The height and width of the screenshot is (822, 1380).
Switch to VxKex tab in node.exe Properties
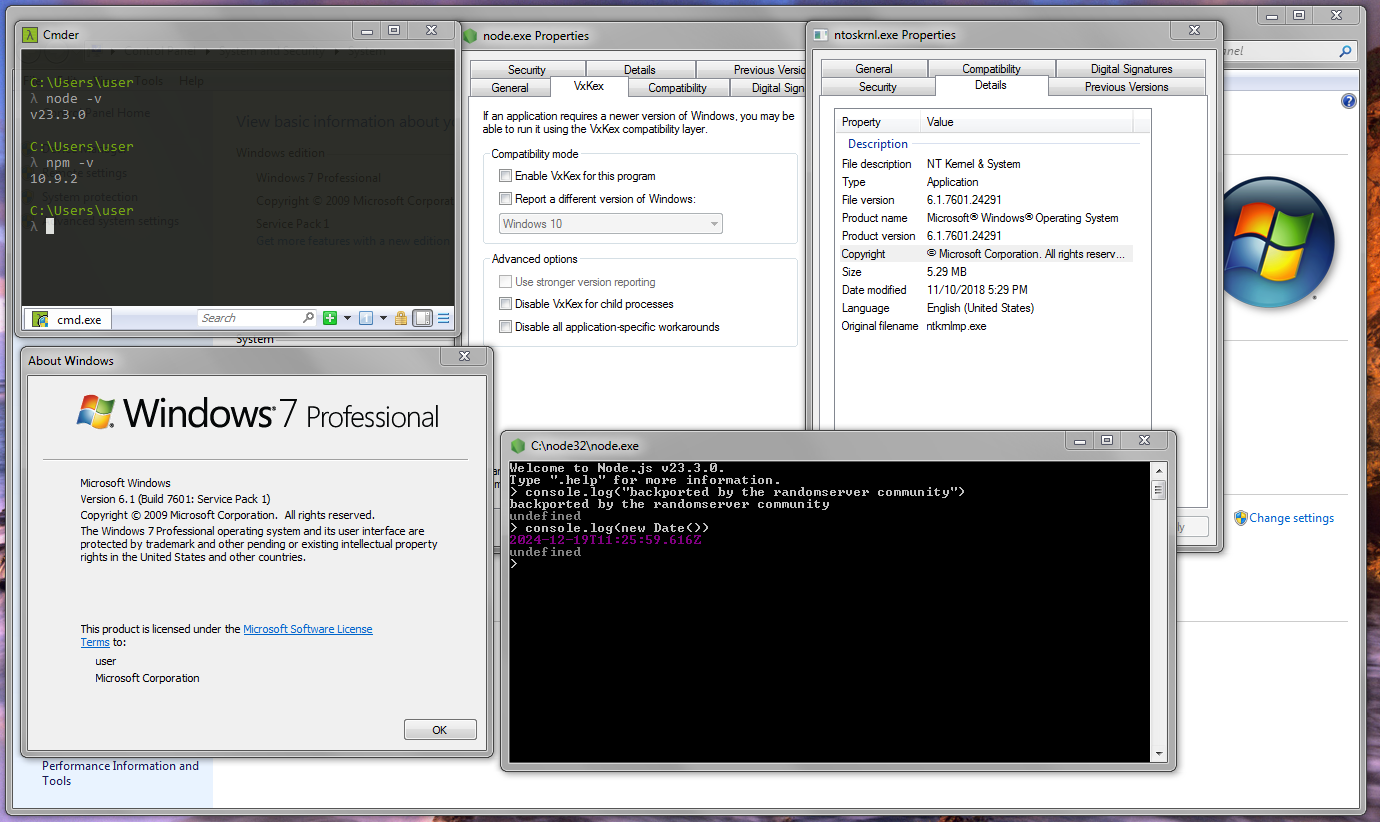(x=588, y=87)
